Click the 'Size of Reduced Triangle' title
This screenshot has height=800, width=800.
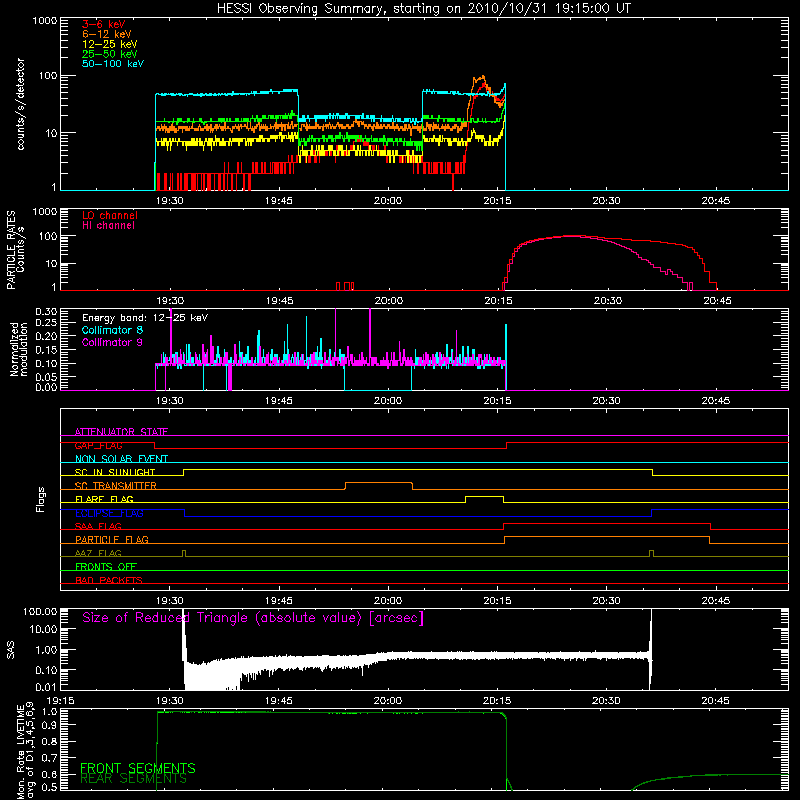pos(253,618)
